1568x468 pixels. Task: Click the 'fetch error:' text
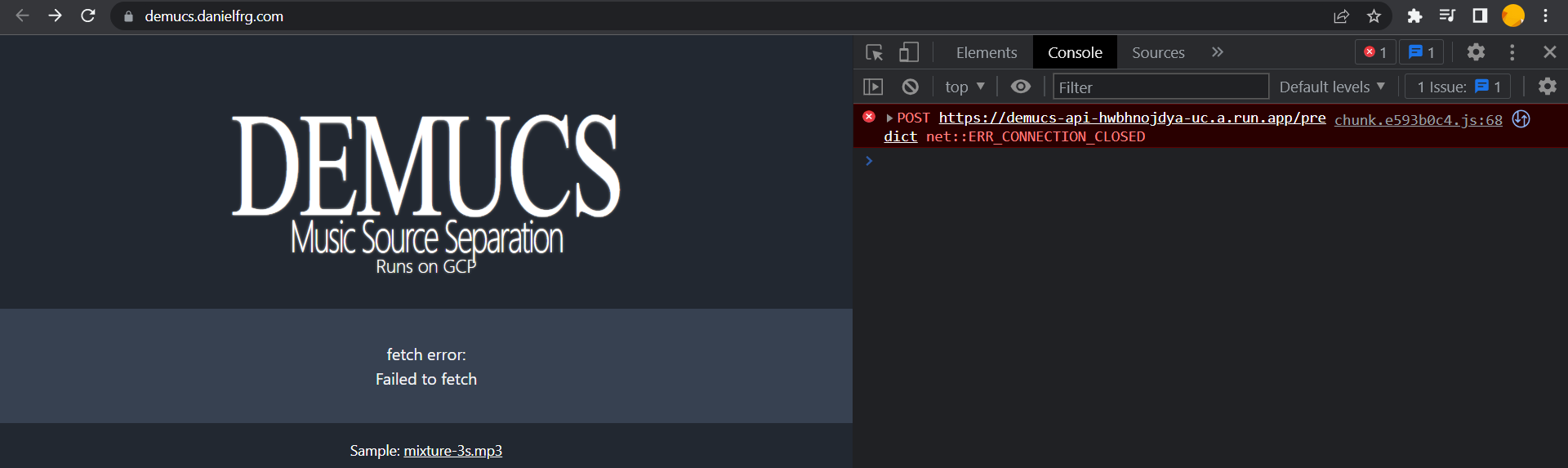click(426, 354)
